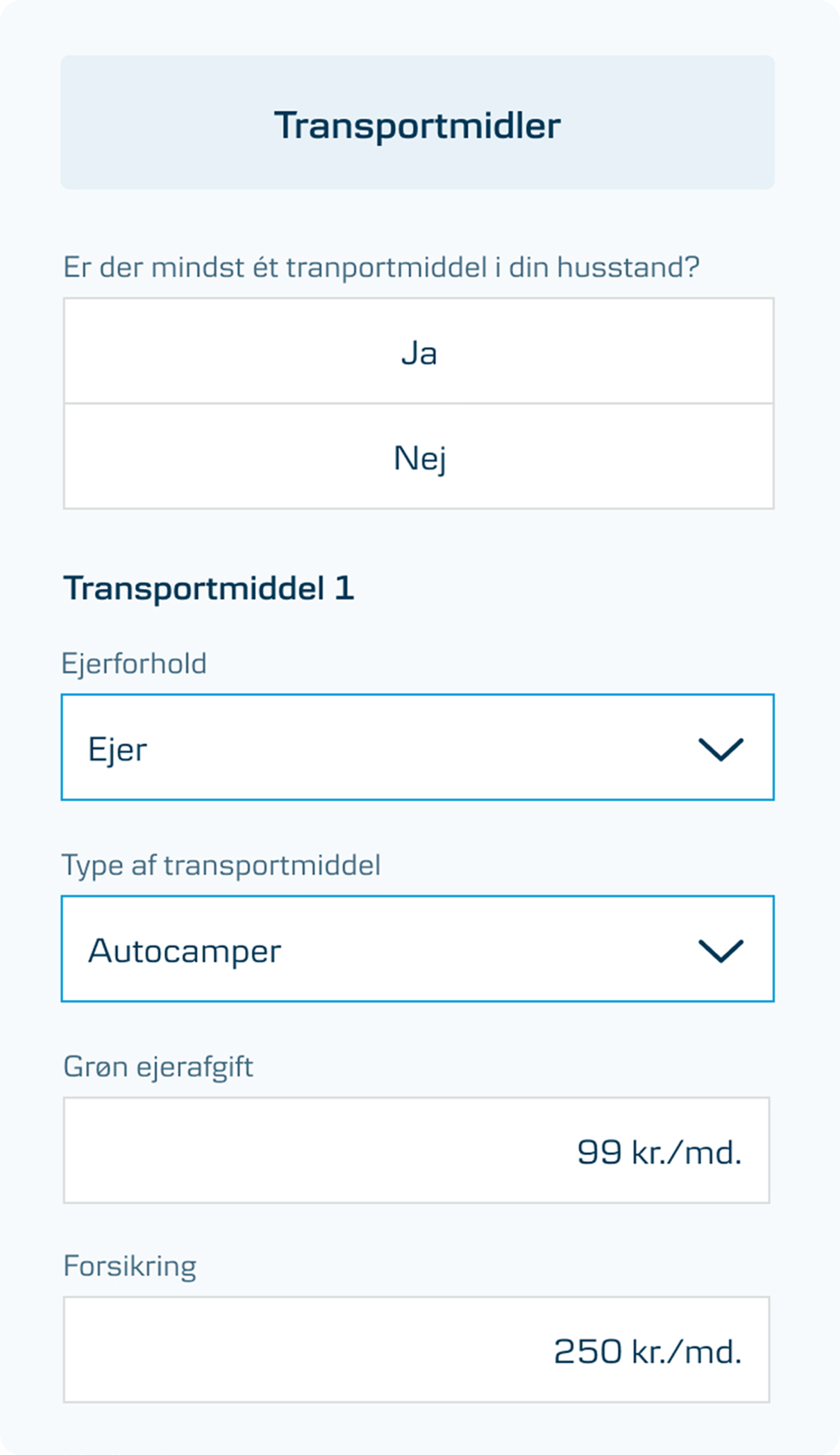The image size is (840, 1455).
Task: Click the Grøn ejerafgift label
Action: pyautogui.click(x=158, y=1066)
